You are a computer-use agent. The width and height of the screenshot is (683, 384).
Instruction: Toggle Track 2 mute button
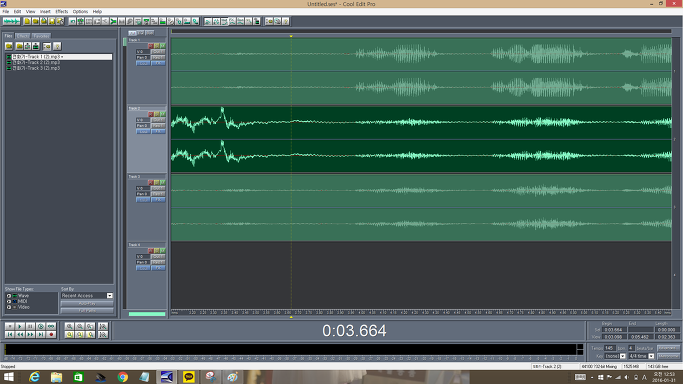(162, 114)
